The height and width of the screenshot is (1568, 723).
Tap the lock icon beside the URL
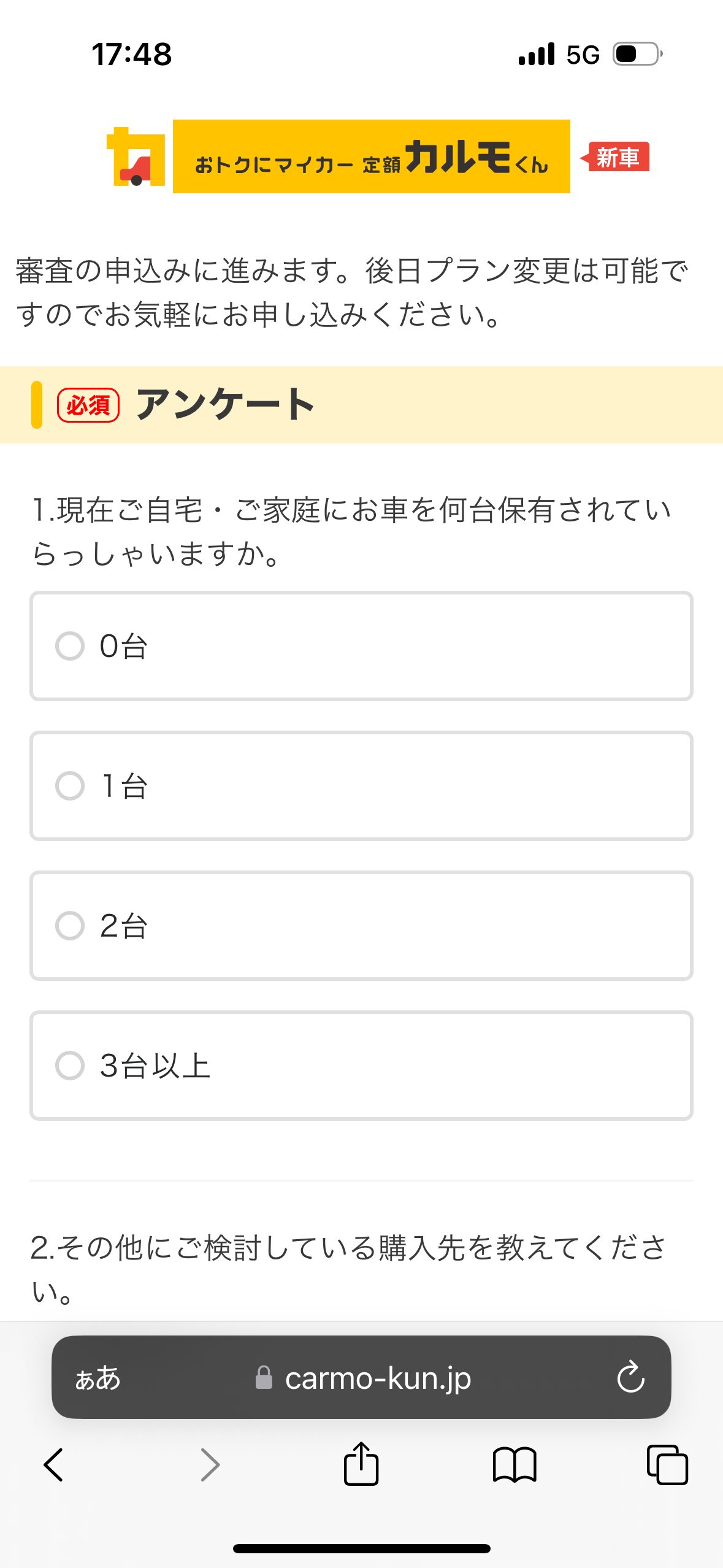(x=264, y=1378)
